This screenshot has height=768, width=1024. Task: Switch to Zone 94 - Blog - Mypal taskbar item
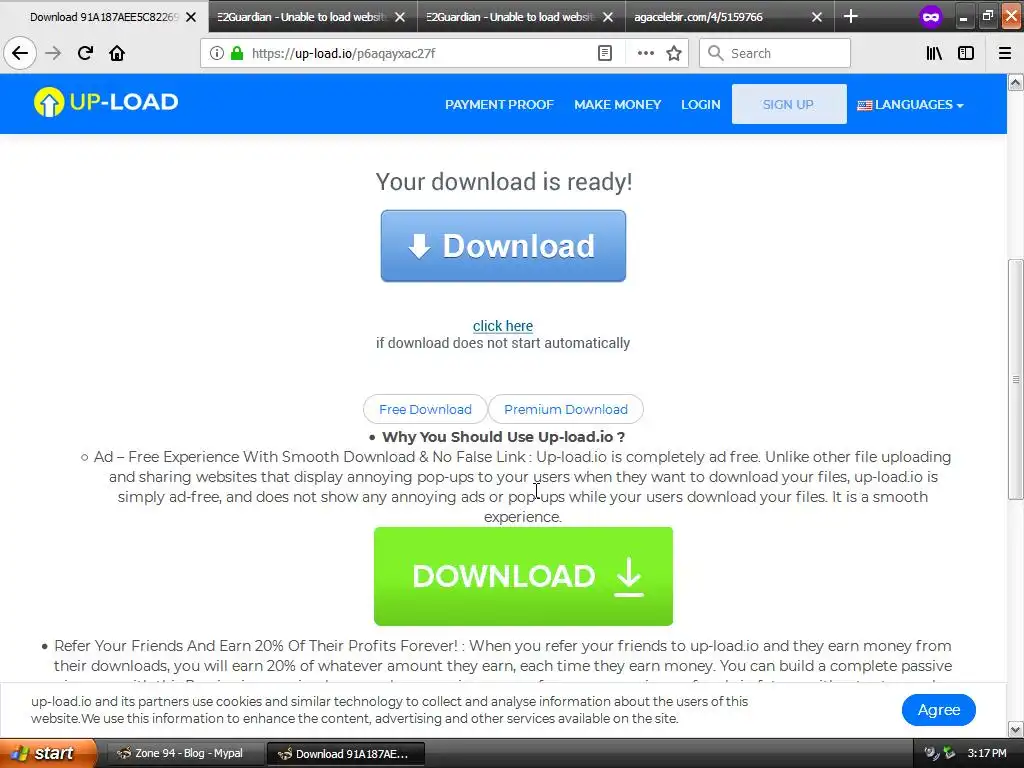pos(185,753)
